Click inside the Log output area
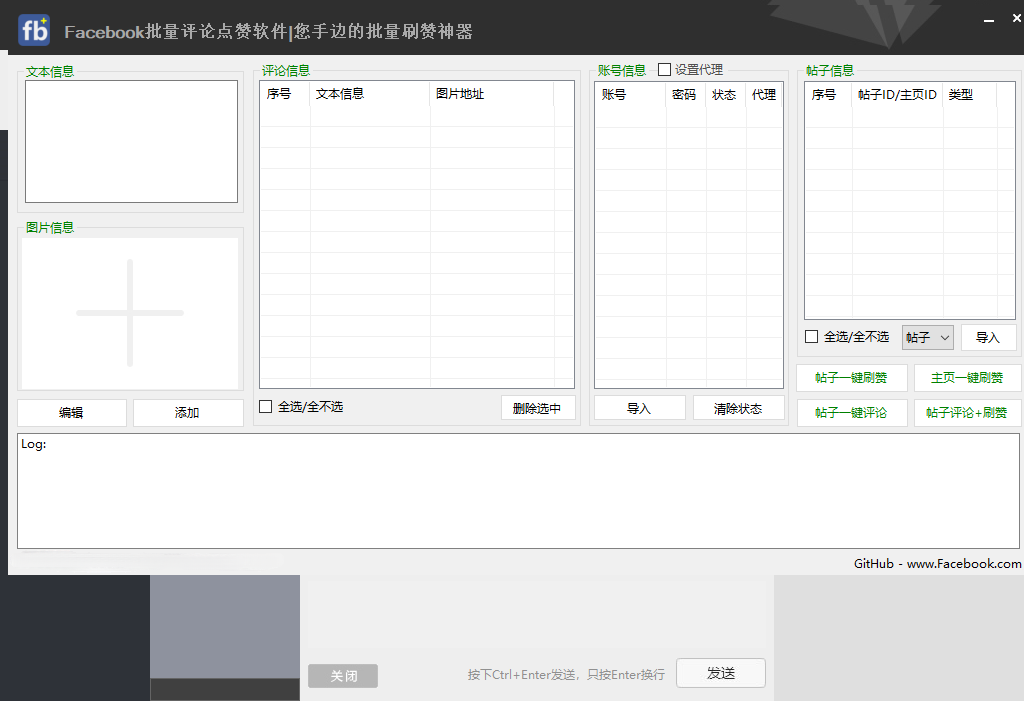Image resolution: width=1024 pixels, height=701 pixels. pyautogui.click(x=519, y=491)
